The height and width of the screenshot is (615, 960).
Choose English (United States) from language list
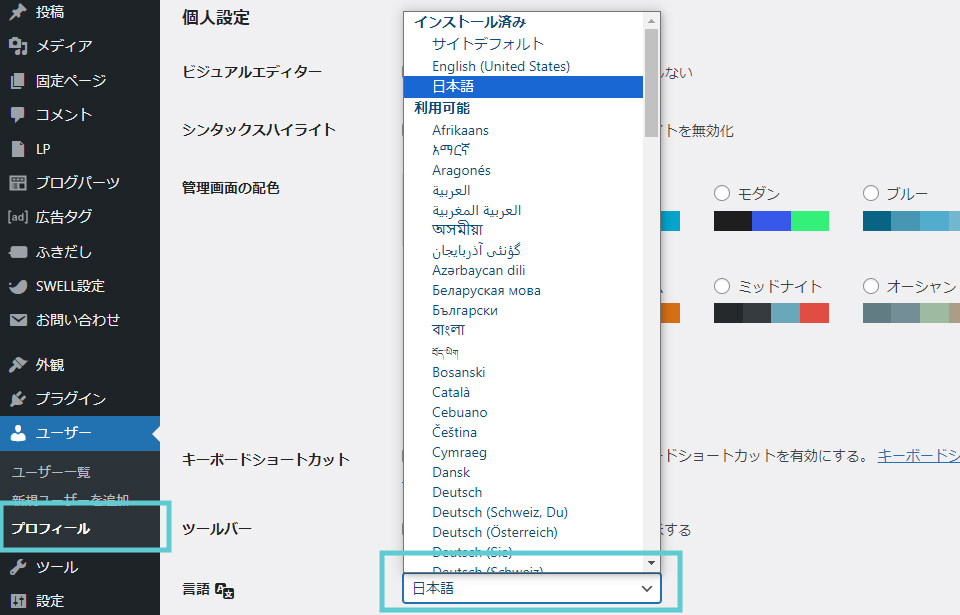coord(500,66)
